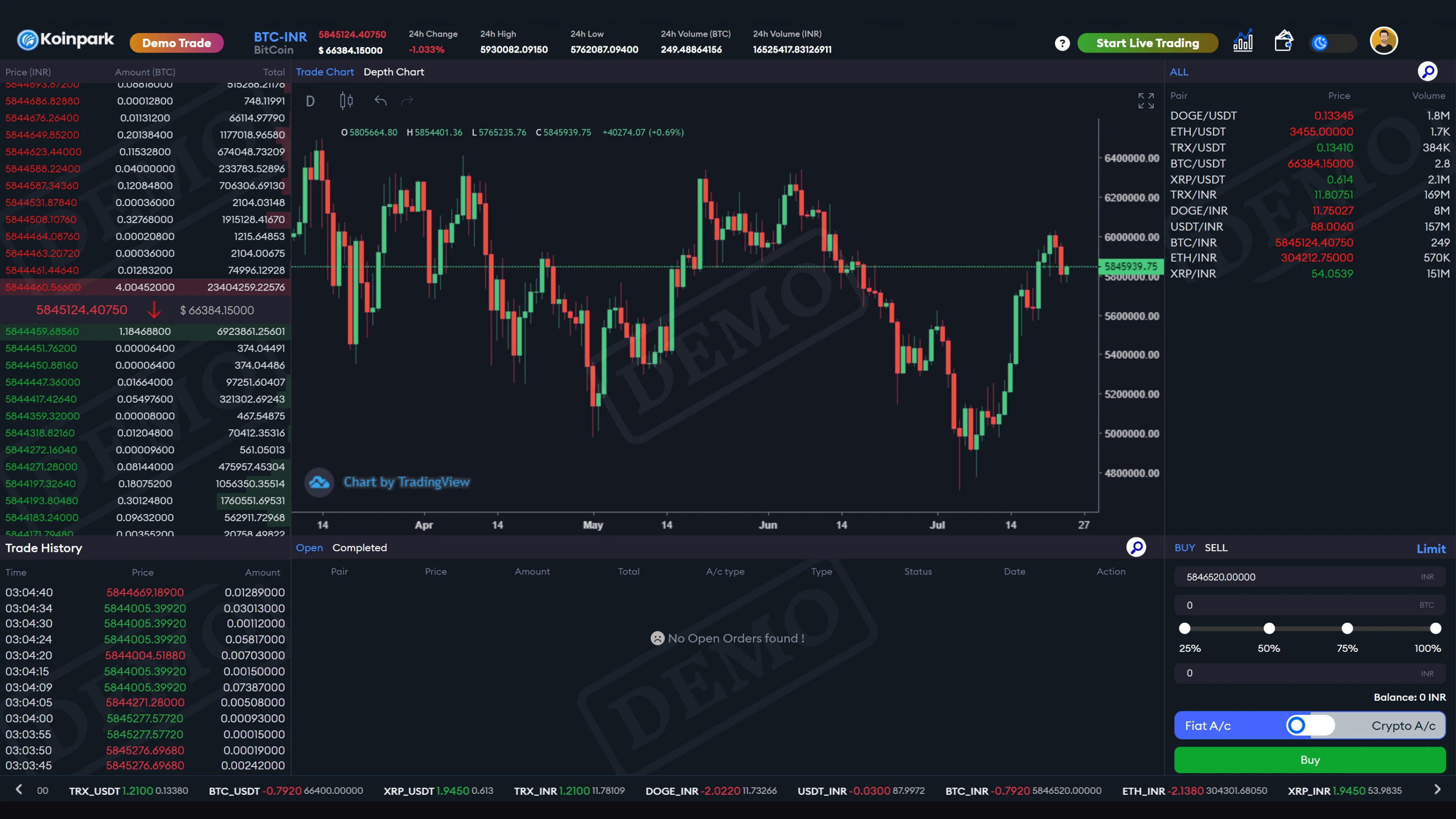Open the markets chart icon in the header
Viewport: 1456px width, 819px height.
click(1243, 41)
